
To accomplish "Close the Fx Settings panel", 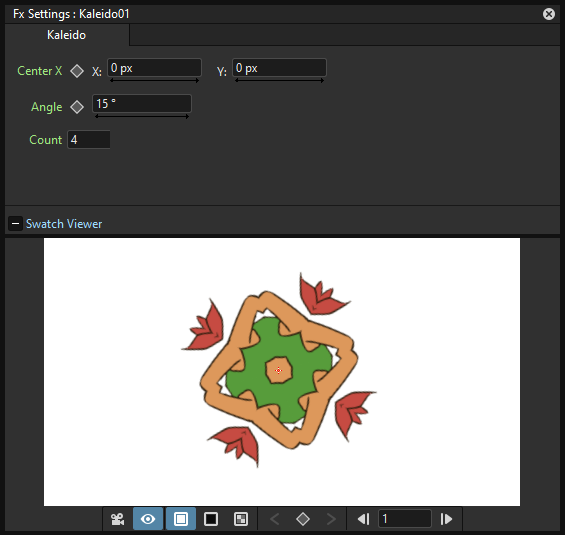I will [549, 14].
